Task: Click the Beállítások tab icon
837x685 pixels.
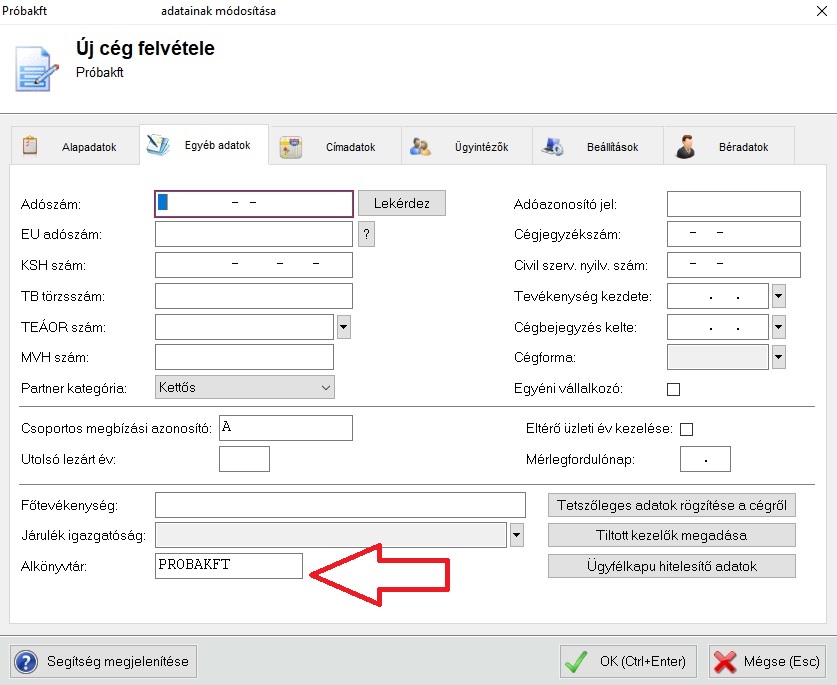Action: (553, 147)
